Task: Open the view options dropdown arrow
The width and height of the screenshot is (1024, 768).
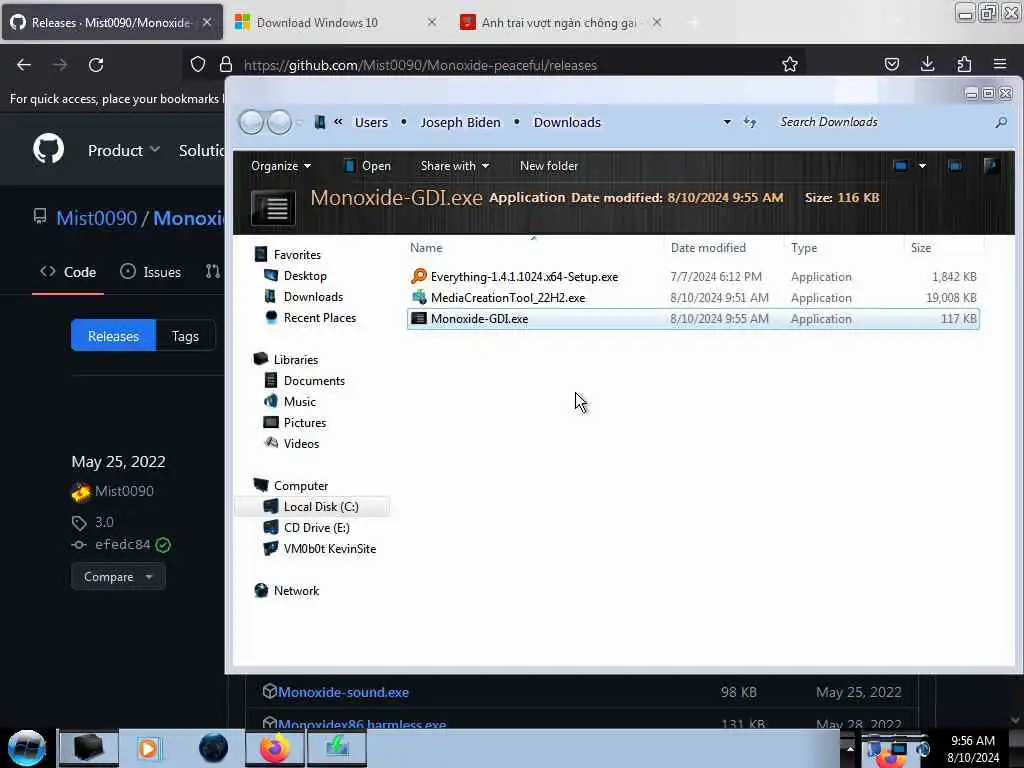Action: (922, 166)
